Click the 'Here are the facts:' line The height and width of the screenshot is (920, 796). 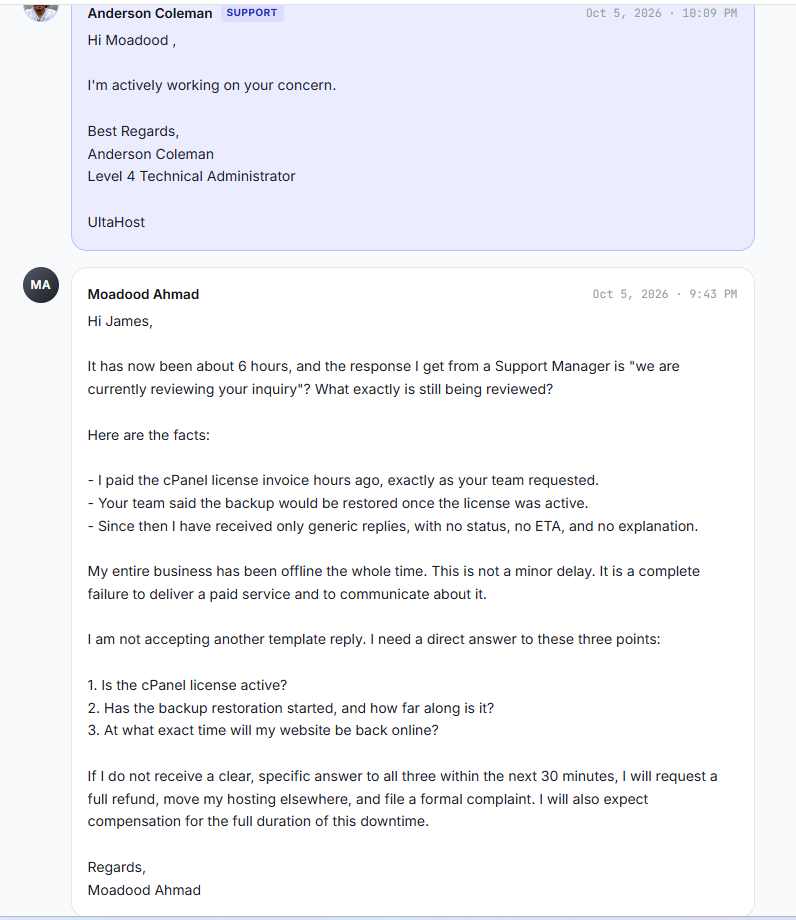(148, 435)
